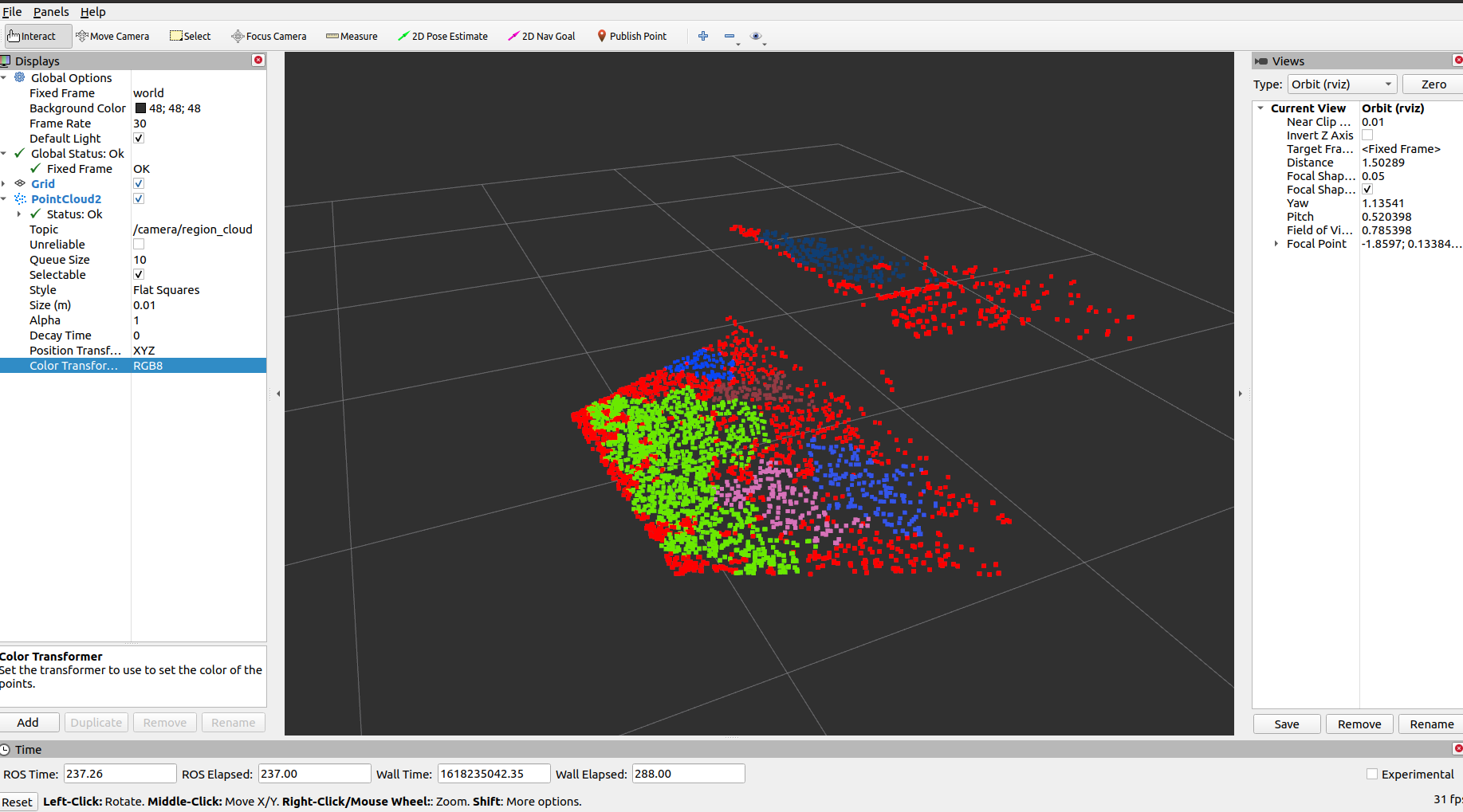Click the Displays panel monitor icon

click(6, 61)
